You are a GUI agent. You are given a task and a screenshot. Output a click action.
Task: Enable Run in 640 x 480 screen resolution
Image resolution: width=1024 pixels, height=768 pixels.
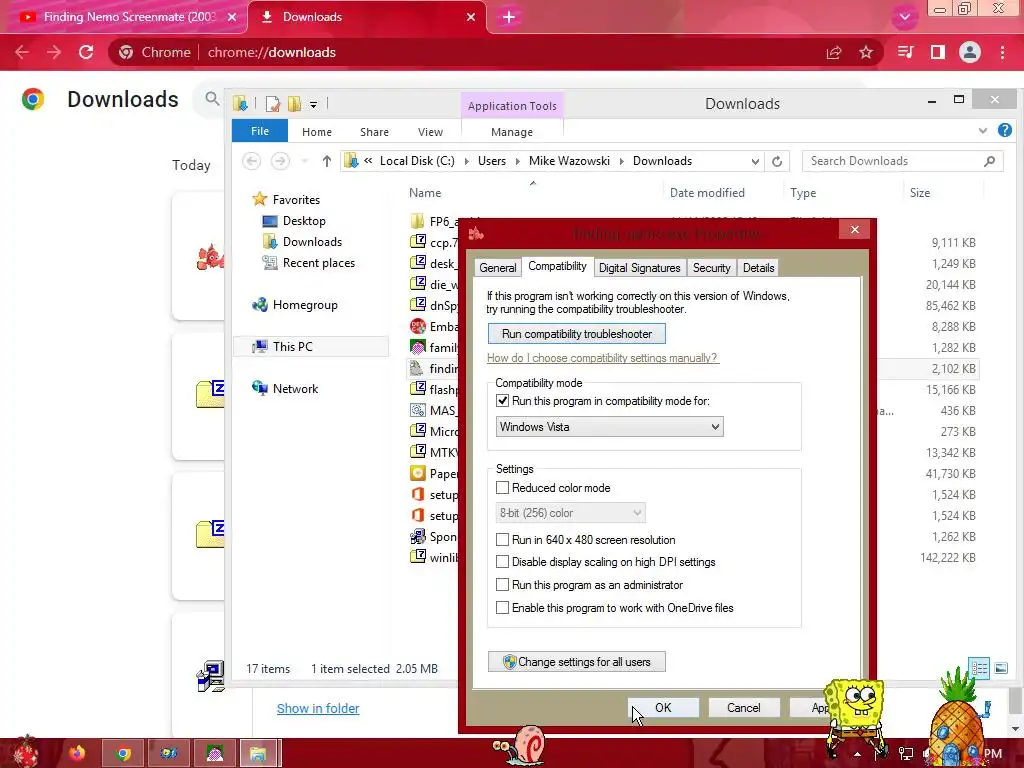(x=502, y=540)
